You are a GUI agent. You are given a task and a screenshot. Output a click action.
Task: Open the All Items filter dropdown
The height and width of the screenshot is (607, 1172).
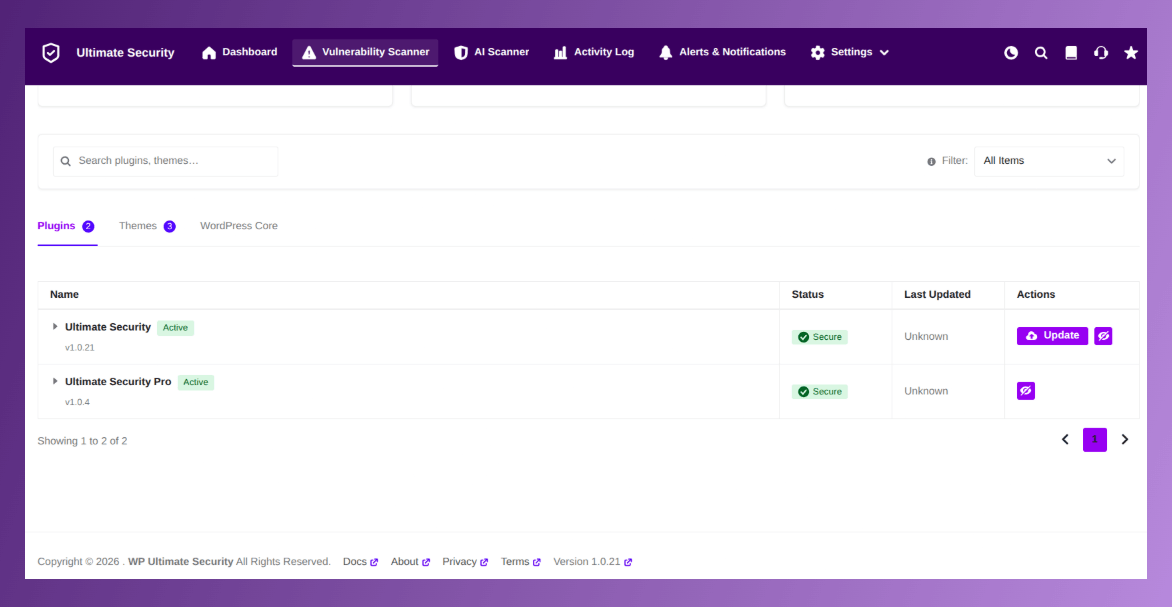[x=1049, y=161]
